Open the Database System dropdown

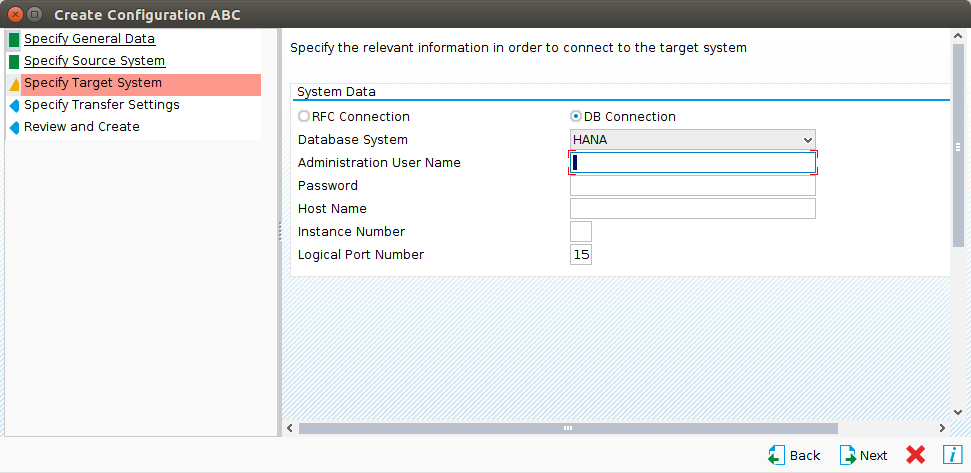pos(692,140)
